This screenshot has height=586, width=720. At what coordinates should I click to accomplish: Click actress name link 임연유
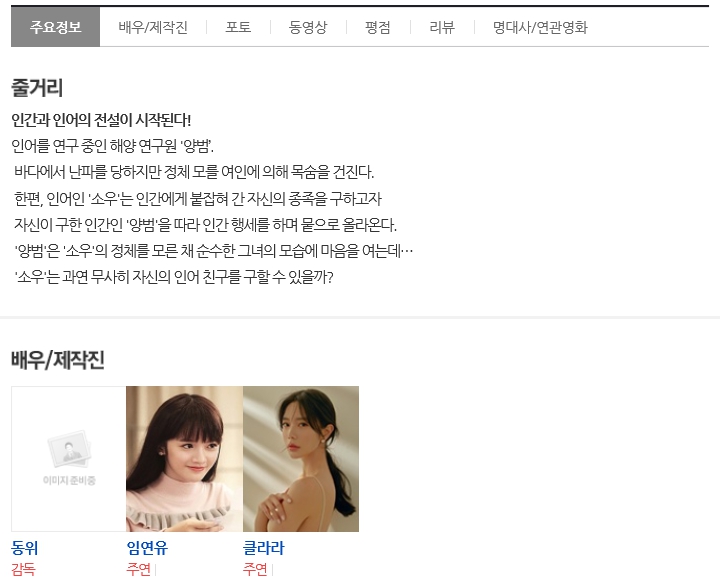147,548
